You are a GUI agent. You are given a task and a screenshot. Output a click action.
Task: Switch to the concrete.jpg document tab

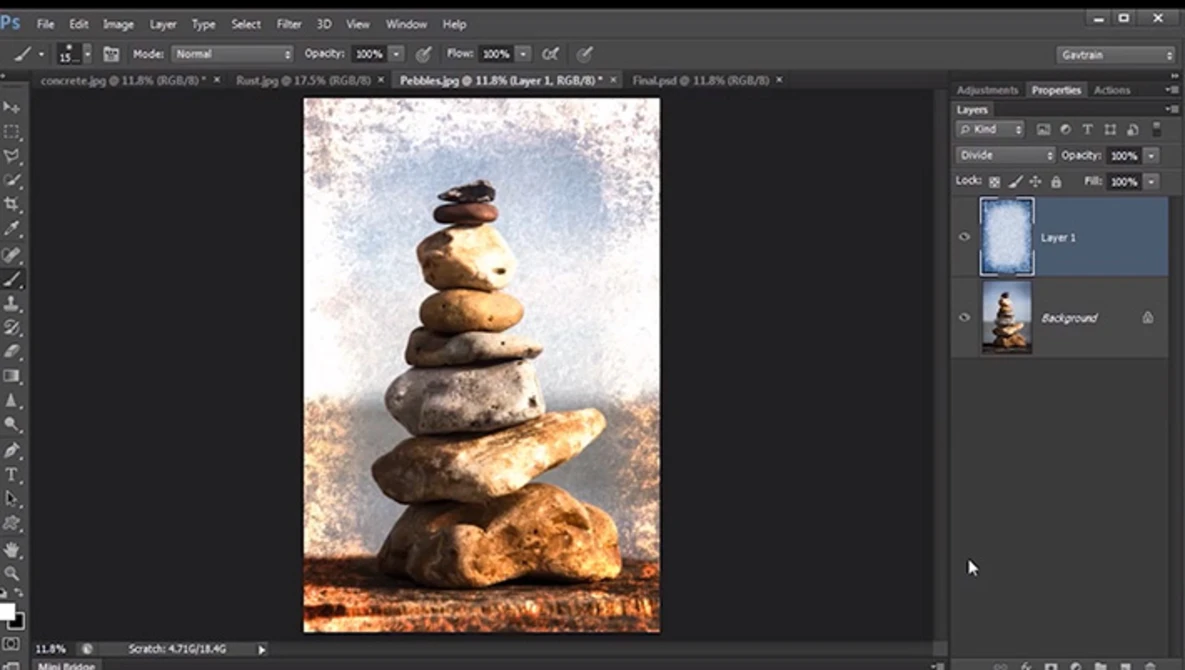click(x=122, y=80)
